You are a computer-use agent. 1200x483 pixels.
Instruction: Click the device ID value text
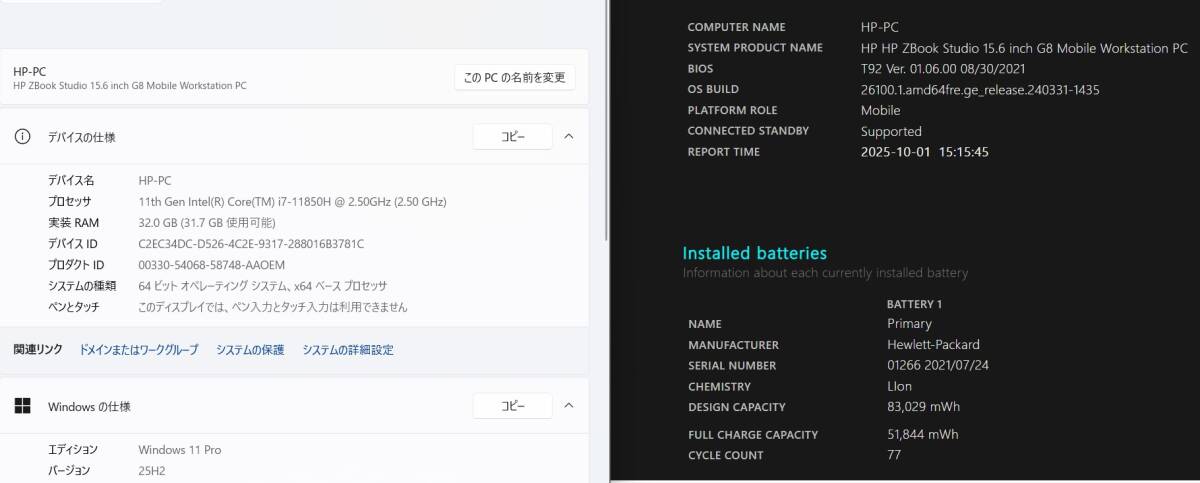point(251,244)
